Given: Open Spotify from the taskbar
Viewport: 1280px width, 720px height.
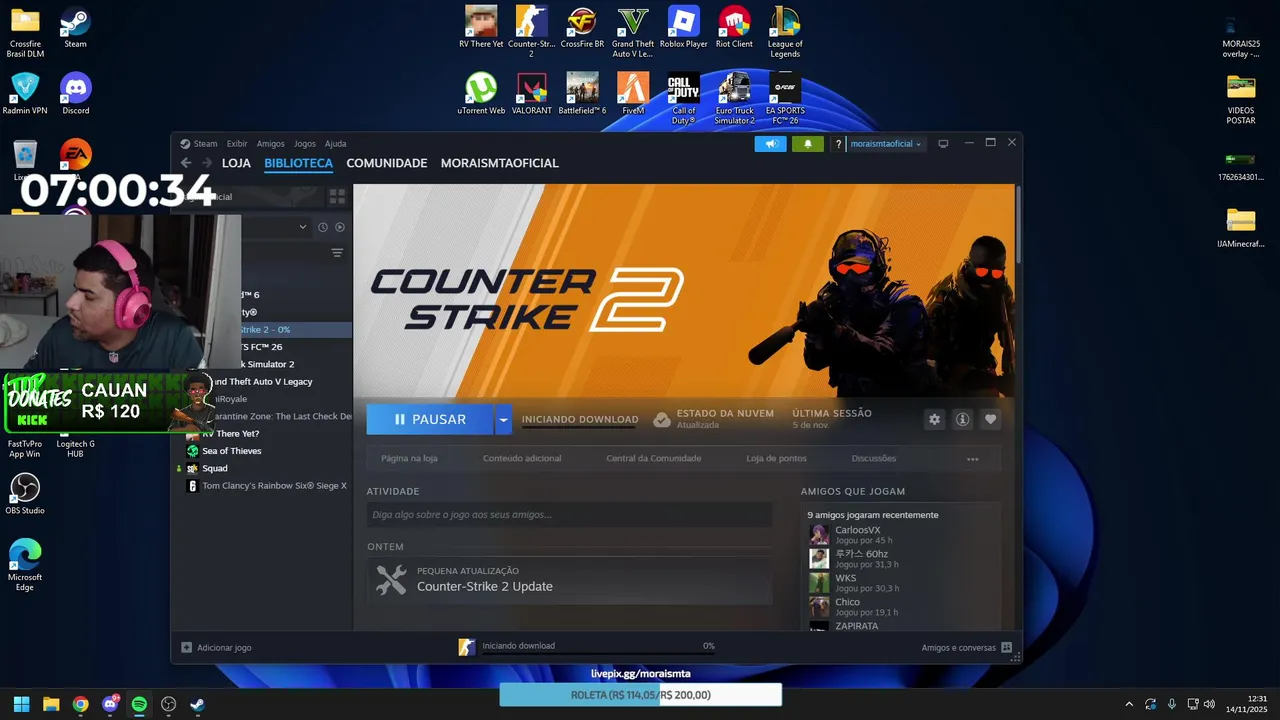Looking at the screenshot, I should coord(139,704).
